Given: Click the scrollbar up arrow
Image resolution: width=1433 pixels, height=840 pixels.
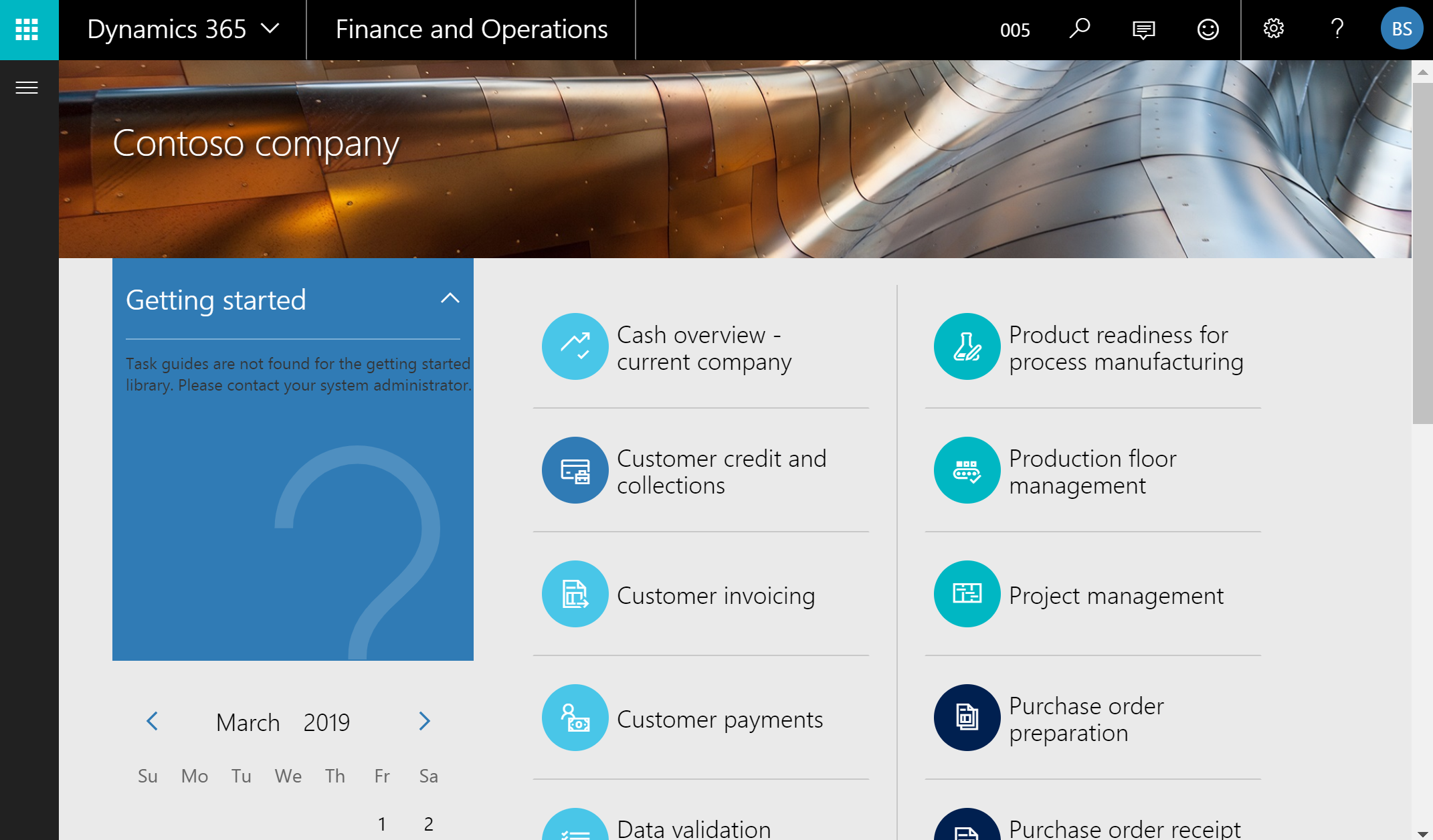Looking at the screenshot, I should tap(1422, 72).
